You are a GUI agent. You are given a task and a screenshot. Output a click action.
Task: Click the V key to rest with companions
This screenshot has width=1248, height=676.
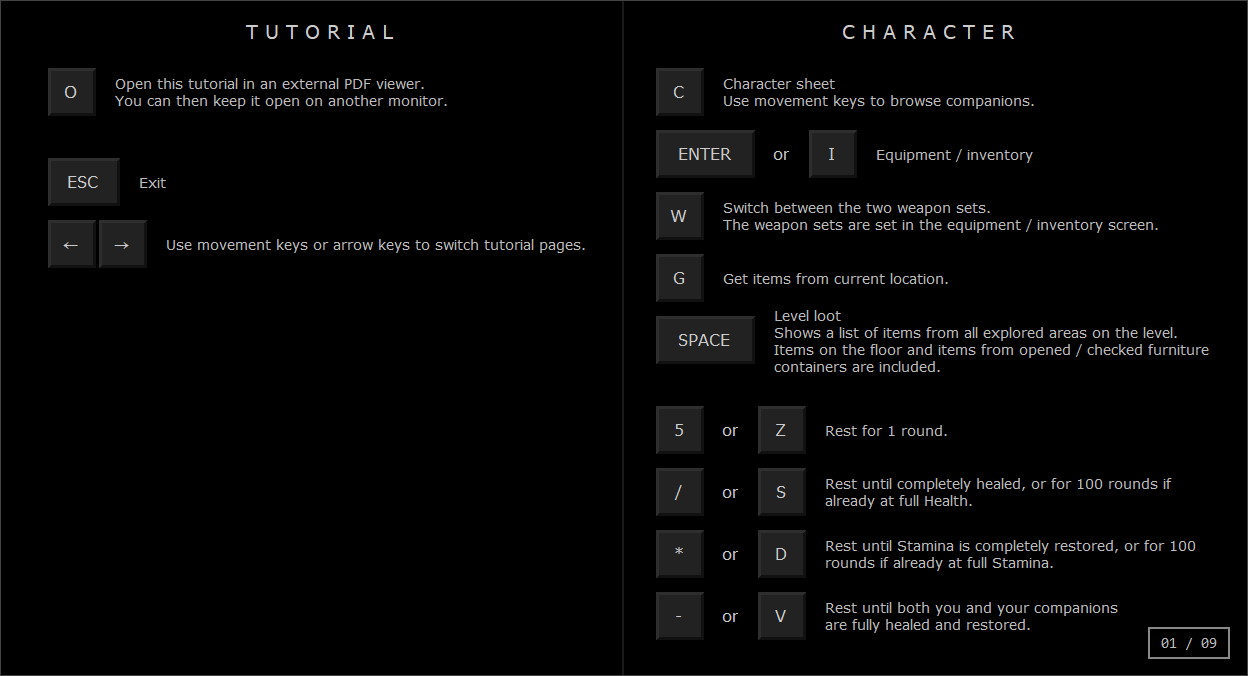781,616
